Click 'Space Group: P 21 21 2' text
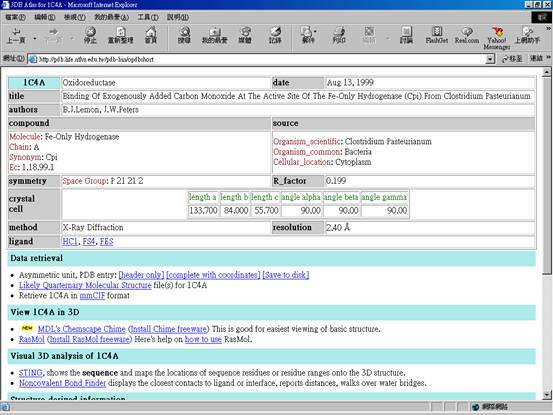This screenshot has height=415, width=553. tap(103, 181)
